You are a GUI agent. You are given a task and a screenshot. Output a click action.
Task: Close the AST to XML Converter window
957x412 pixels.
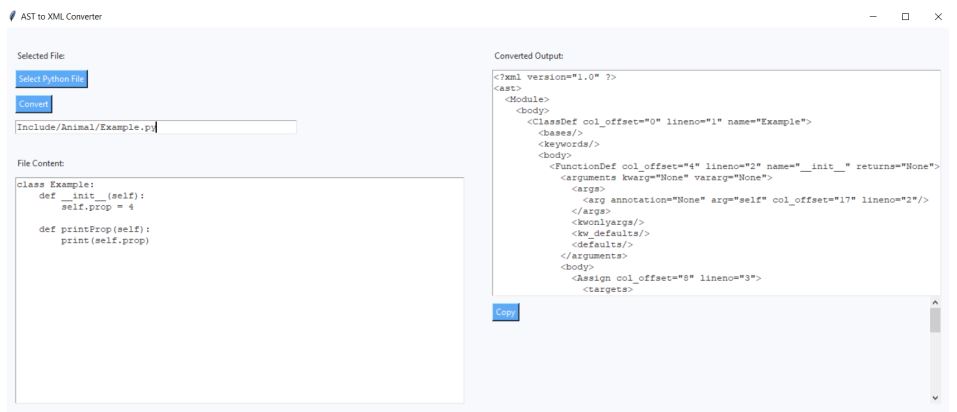coord(938,16)
